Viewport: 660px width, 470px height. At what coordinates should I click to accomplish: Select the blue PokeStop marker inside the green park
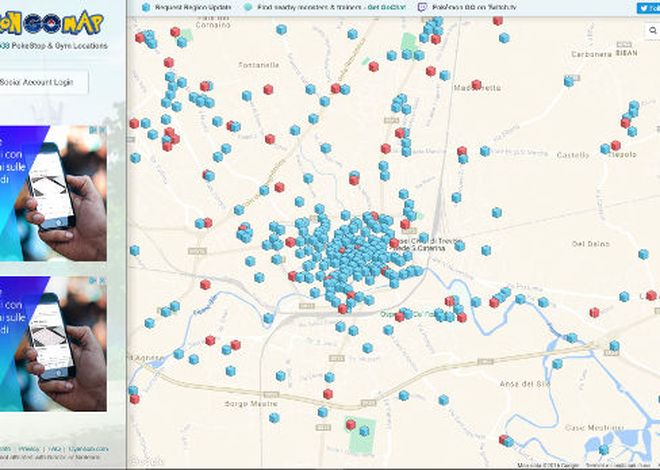pos(365,430)
